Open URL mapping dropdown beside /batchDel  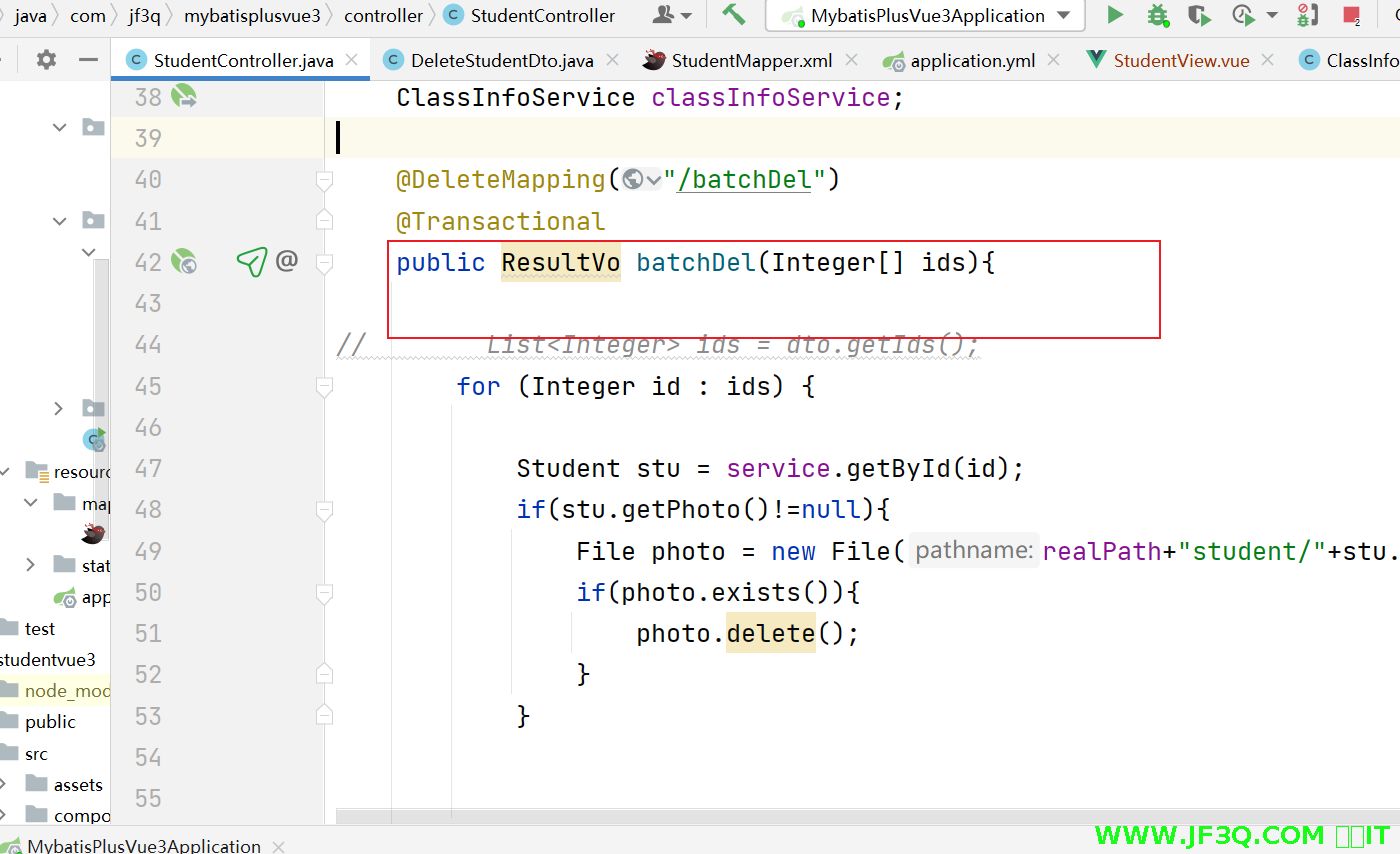click(x=655, y=180)
